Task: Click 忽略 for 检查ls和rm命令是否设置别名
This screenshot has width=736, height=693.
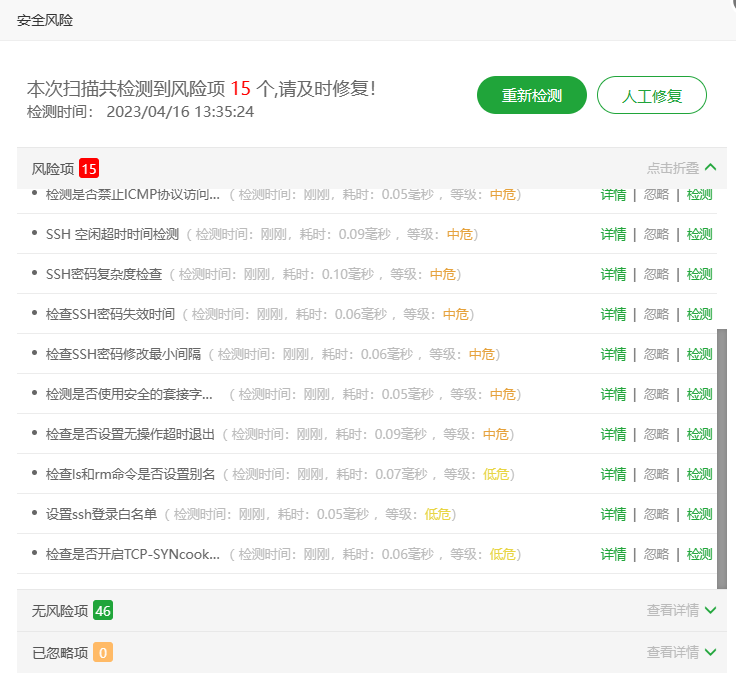Action: pos(656,474)
